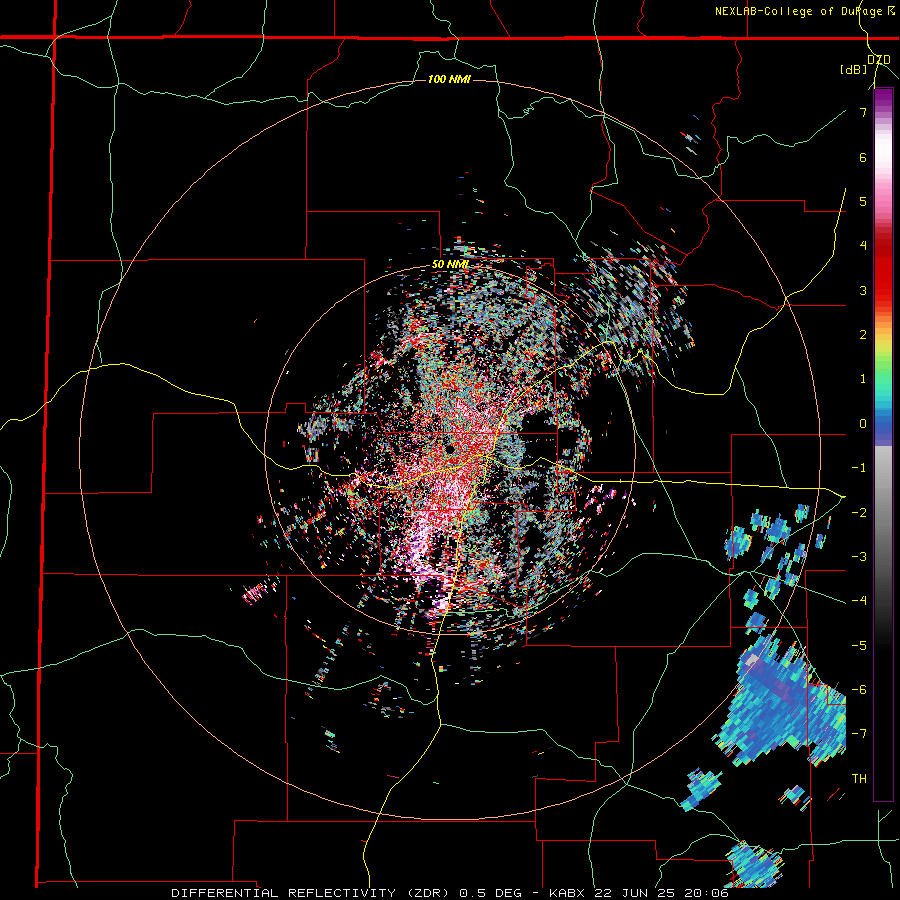
Task: Click the -1 value on the scale
Action: 859,468
